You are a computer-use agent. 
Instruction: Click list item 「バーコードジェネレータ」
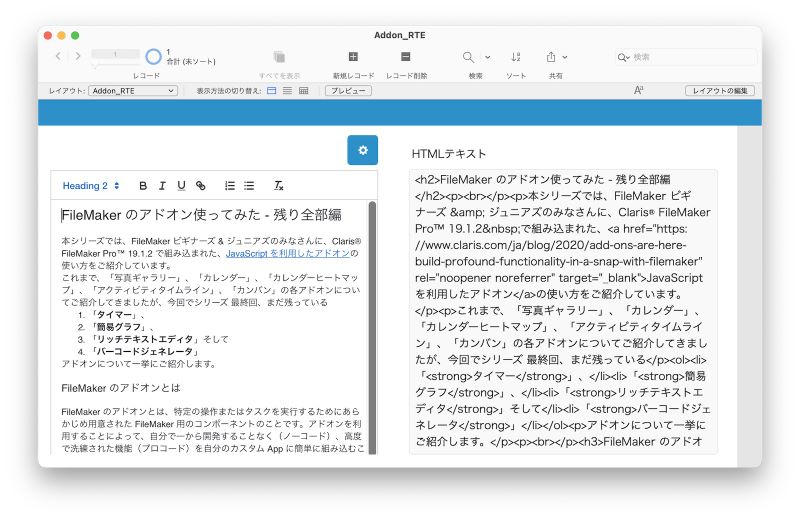point(145,352)
